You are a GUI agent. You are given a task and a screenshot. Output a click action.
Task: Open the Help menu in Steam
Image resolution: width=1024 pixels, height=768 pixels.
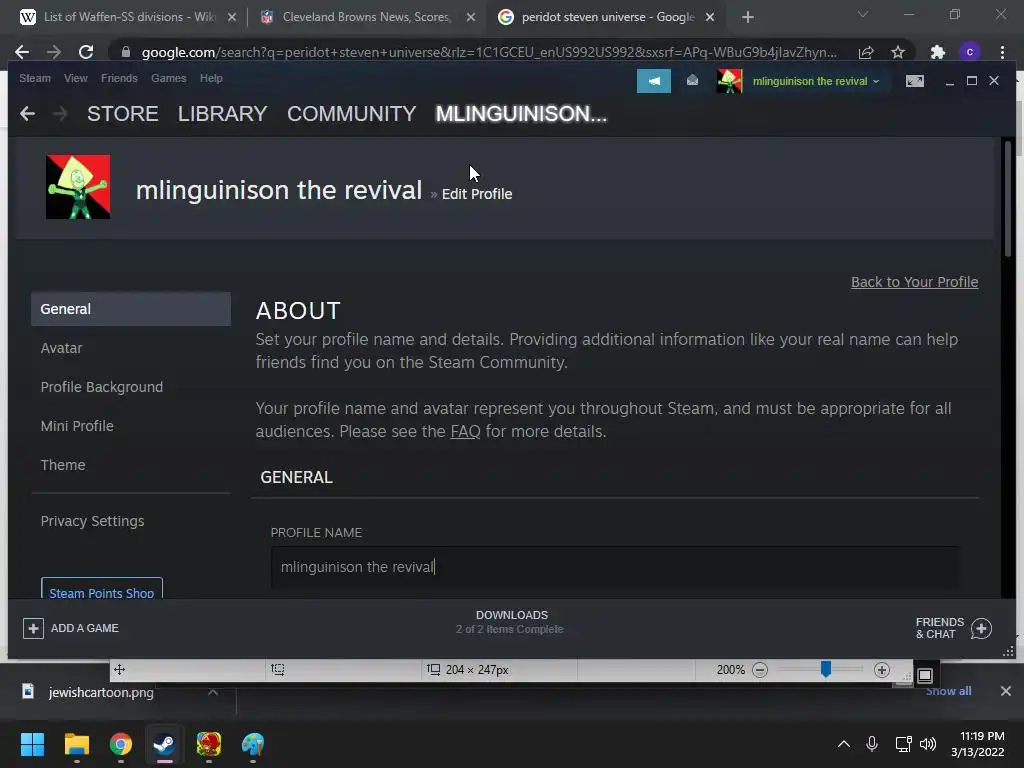(211, 78)
